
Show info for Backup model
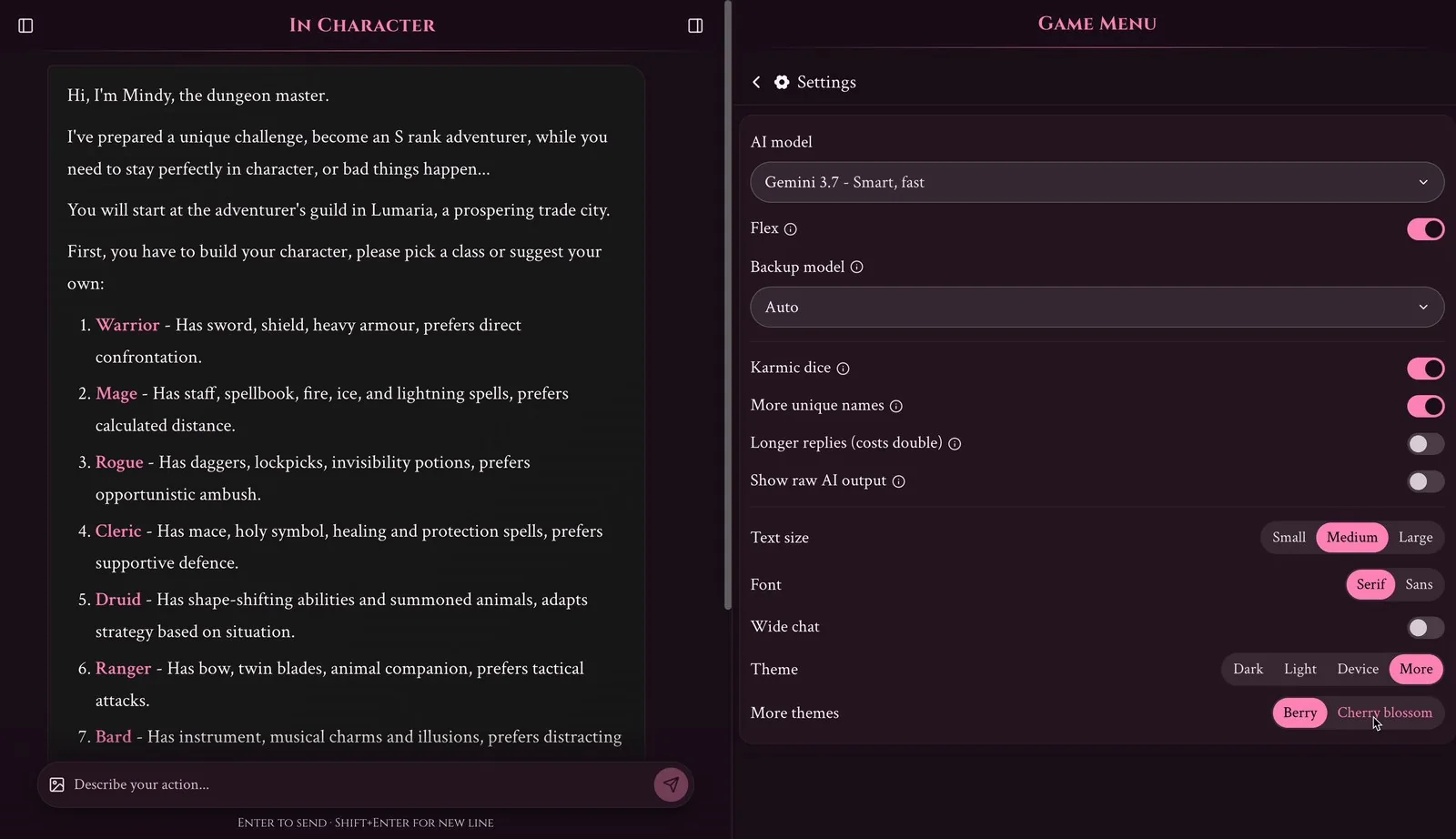(856, 268)
